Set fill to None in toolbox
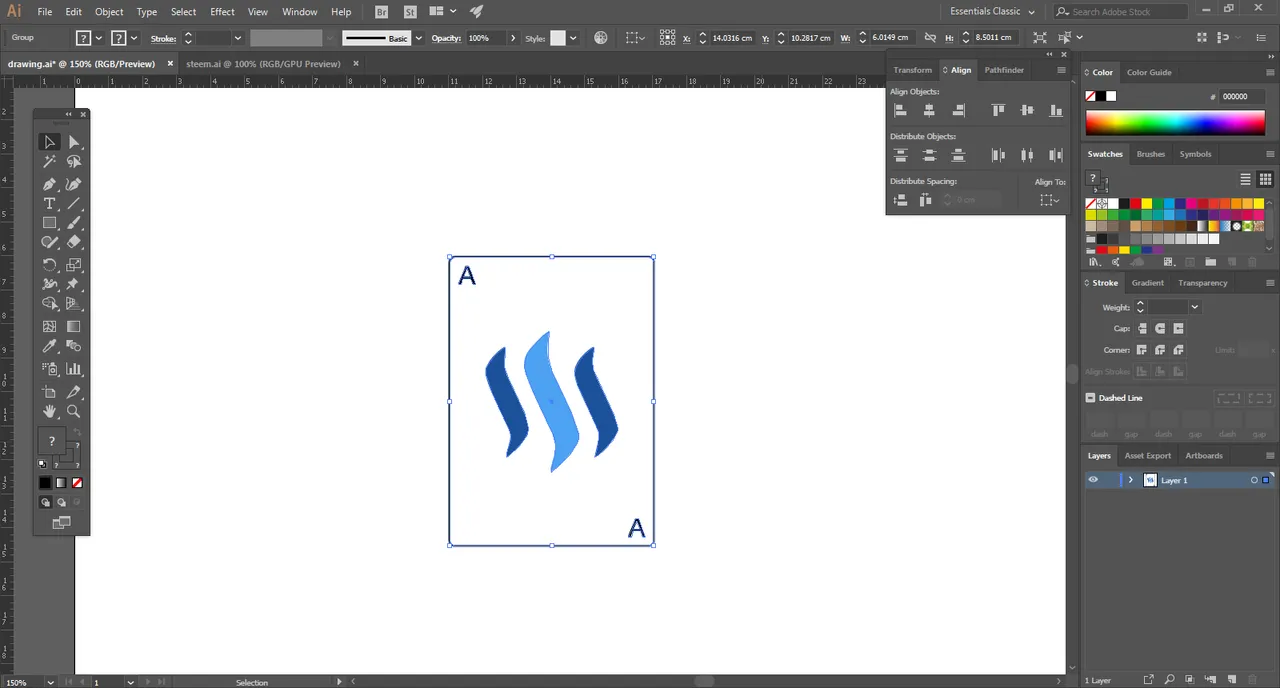This screenshot has height=688, width=1280. click(x=77, y=483)
